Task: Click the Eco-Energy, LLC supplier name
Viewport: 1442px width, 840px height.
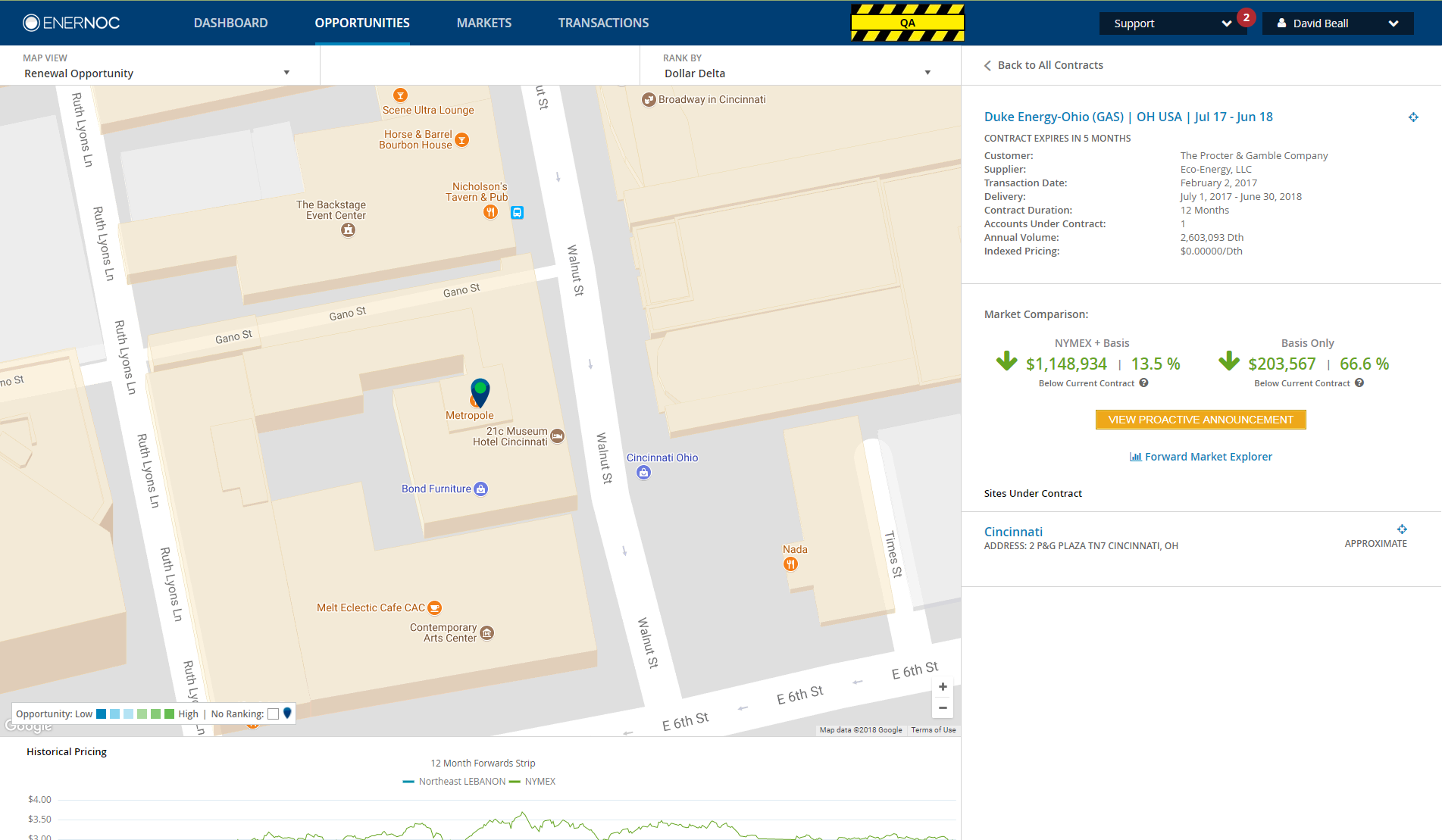Action: coord(1216,170)
